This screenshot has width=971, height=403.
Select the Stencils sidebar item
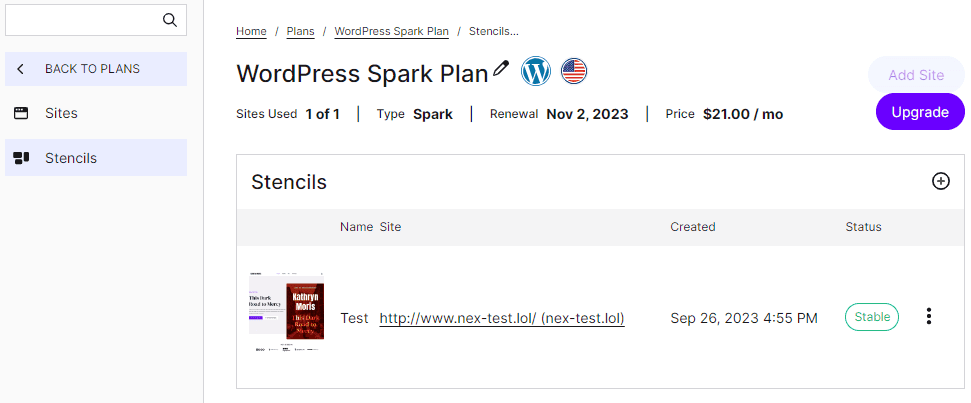coord(71,158)
